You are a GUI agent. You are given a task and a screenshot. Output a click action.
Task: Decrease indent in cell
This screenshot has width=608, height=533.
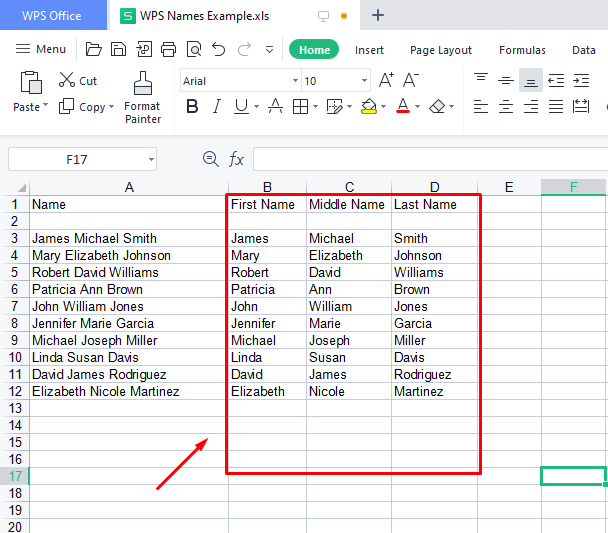pyautogui.click(x=556, y=80)
